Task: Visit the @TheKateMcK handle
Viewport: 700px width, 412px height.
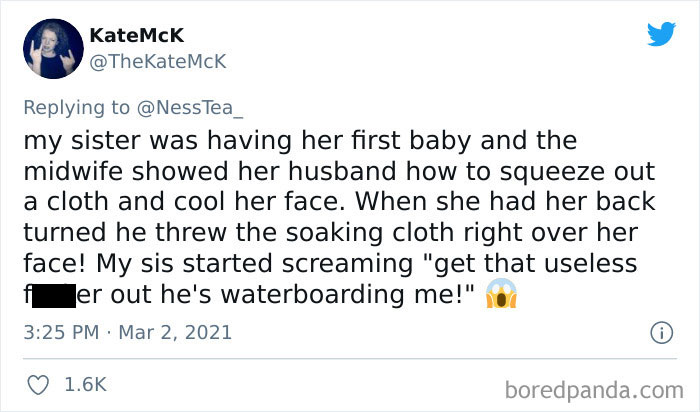Action: tap(158, 62)
